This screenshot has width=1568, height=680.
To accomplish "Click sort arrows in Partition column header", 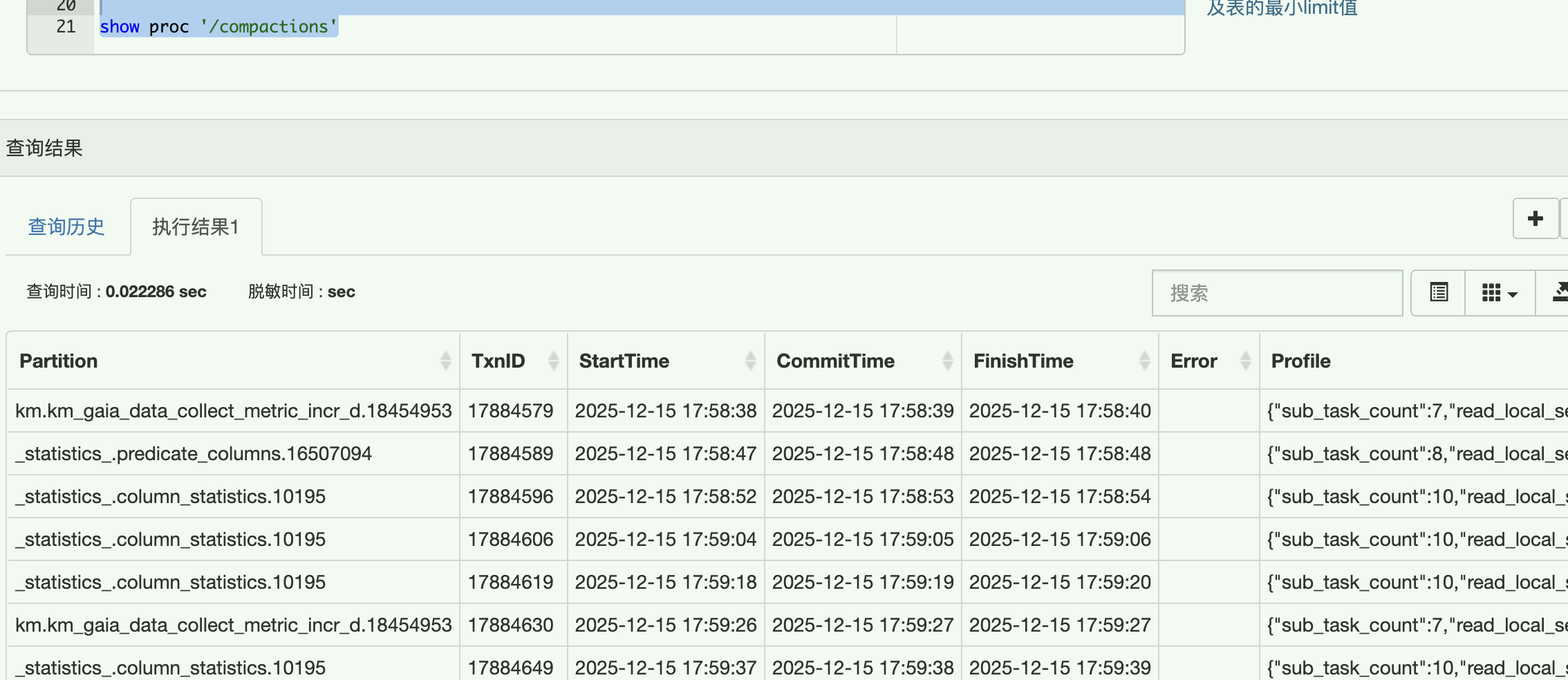I will pyautogui.click(x=445, y=361).
